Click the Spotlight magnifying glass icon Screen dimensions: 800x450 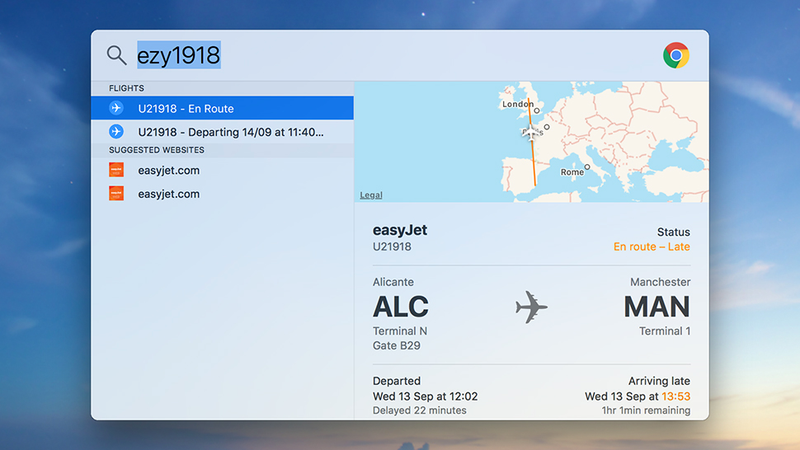(x=116, y=55)
